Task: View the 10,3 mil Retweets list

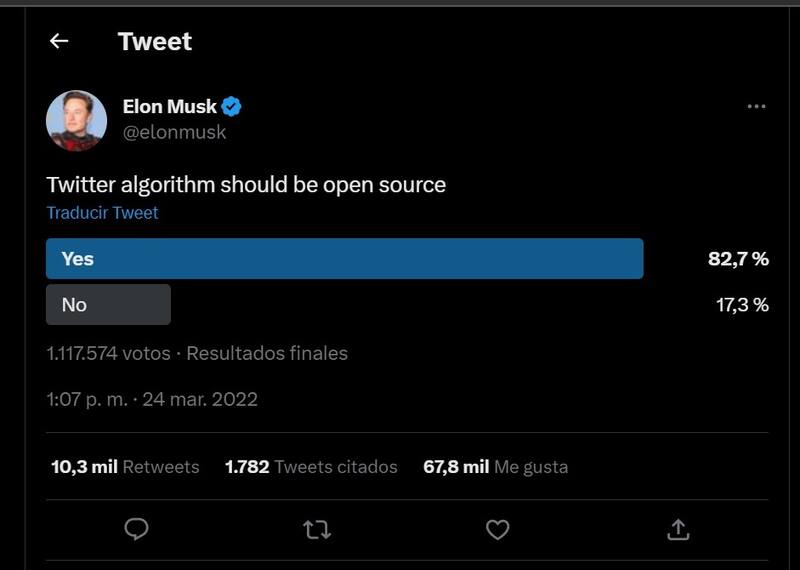Action: point(125,467)
